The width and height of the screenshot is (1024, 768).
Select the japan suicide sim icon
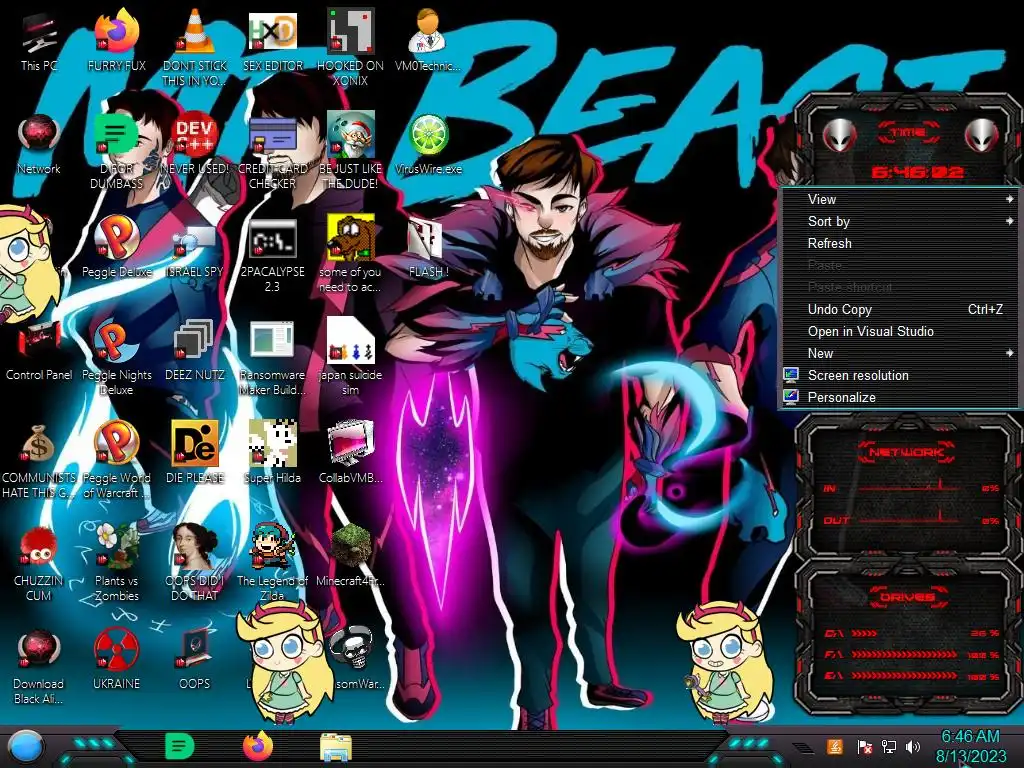coord(351,342)
